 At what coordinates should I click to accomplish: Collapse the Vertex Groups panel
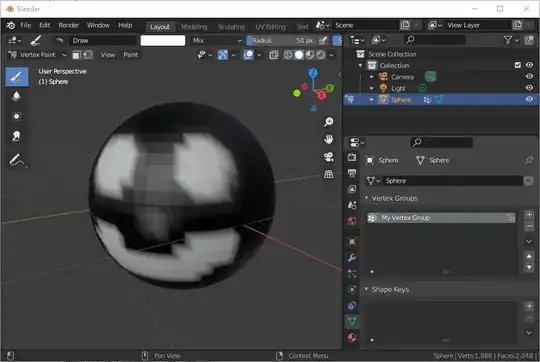click(x=366, y=198)
